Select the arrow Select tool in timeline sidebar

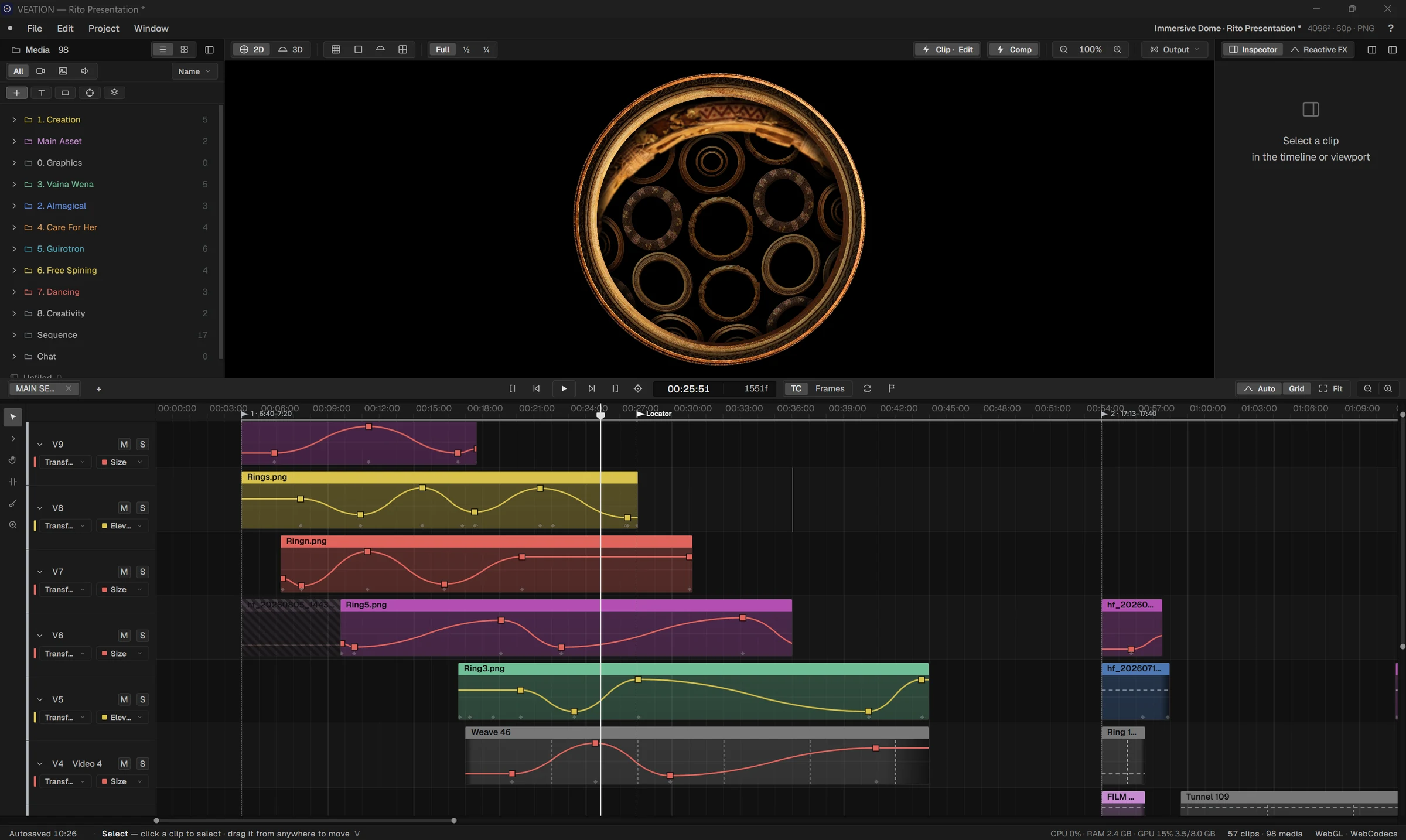click(13, 417)
